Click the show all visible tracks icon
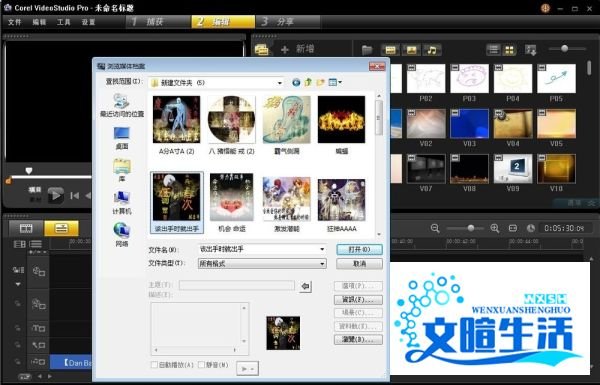 19,244
